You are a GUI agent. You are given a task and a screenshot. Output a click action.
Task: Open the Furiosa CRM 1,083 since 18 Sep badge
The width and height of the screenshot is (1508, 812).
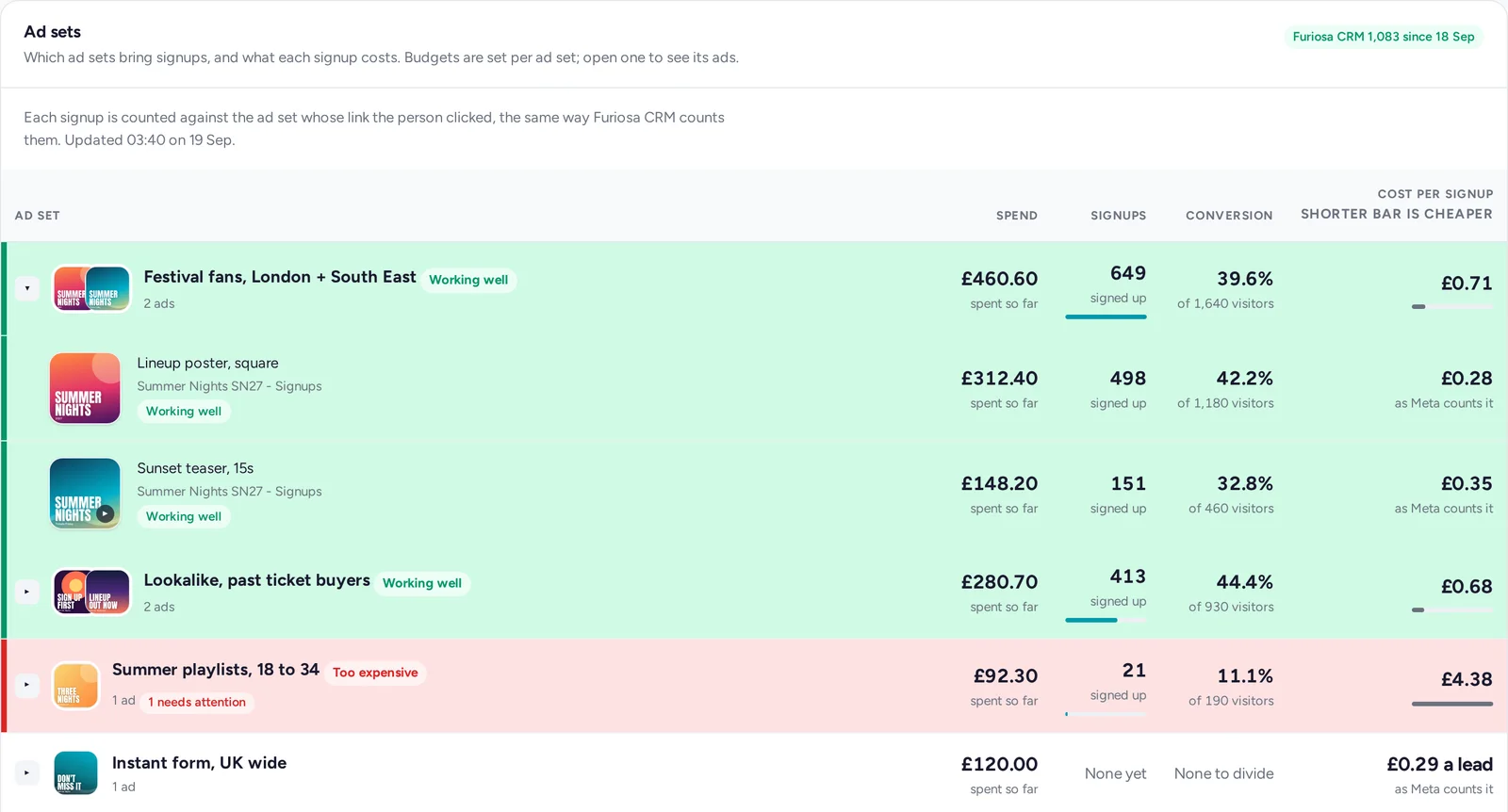[1383, 37]
